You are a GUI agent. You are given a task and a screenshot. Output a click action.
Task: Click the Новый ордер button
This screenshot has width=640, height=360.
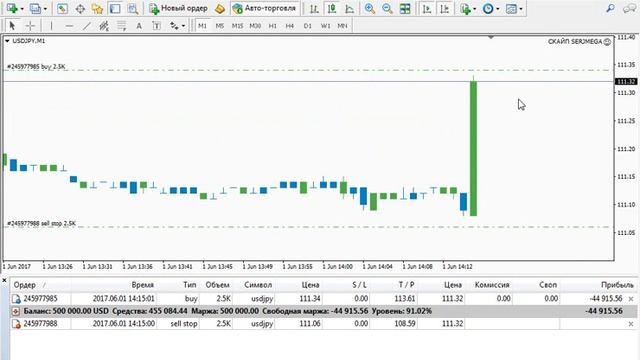tap(178, 8)
